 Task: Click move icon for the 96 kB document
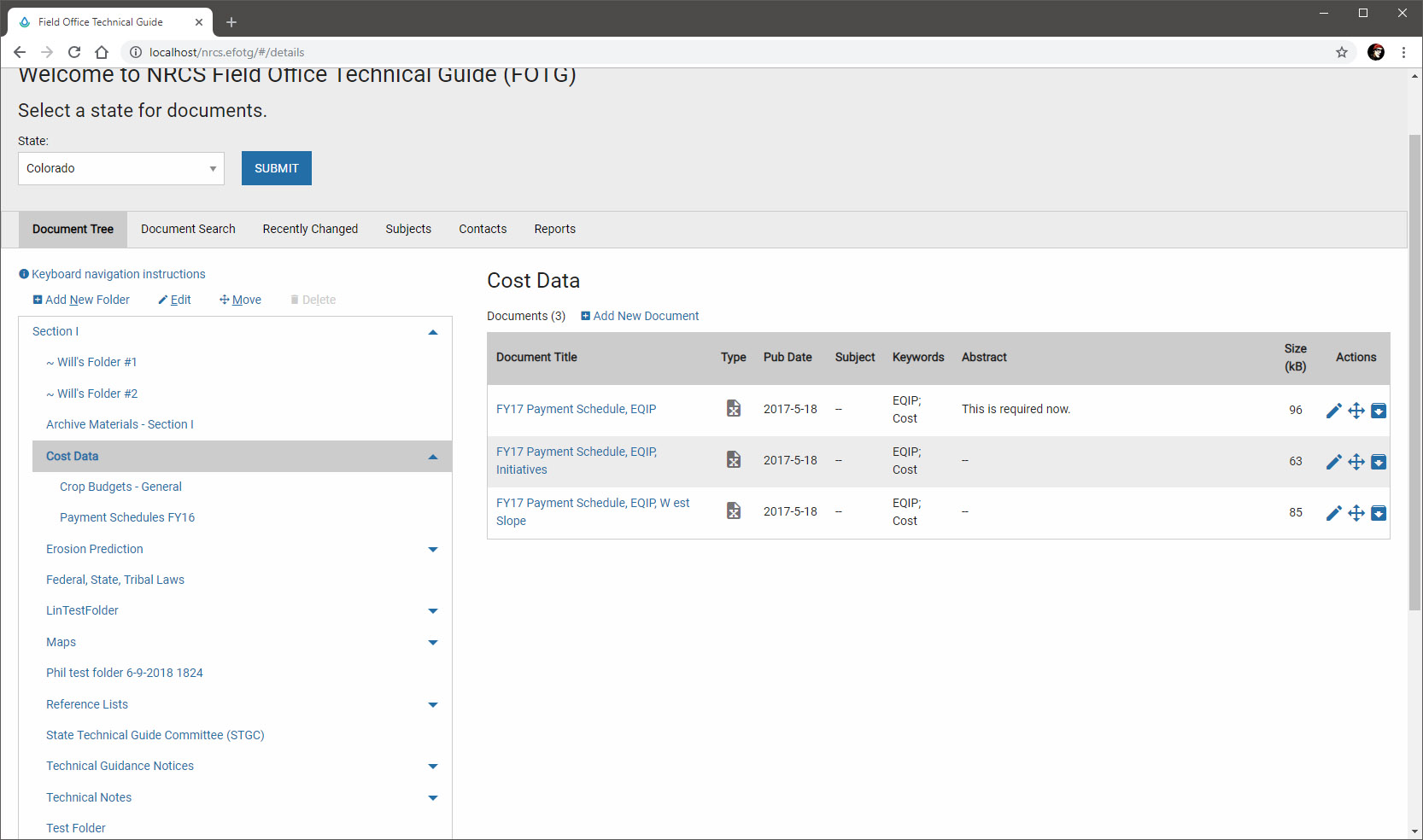[x=1356, y=411]
